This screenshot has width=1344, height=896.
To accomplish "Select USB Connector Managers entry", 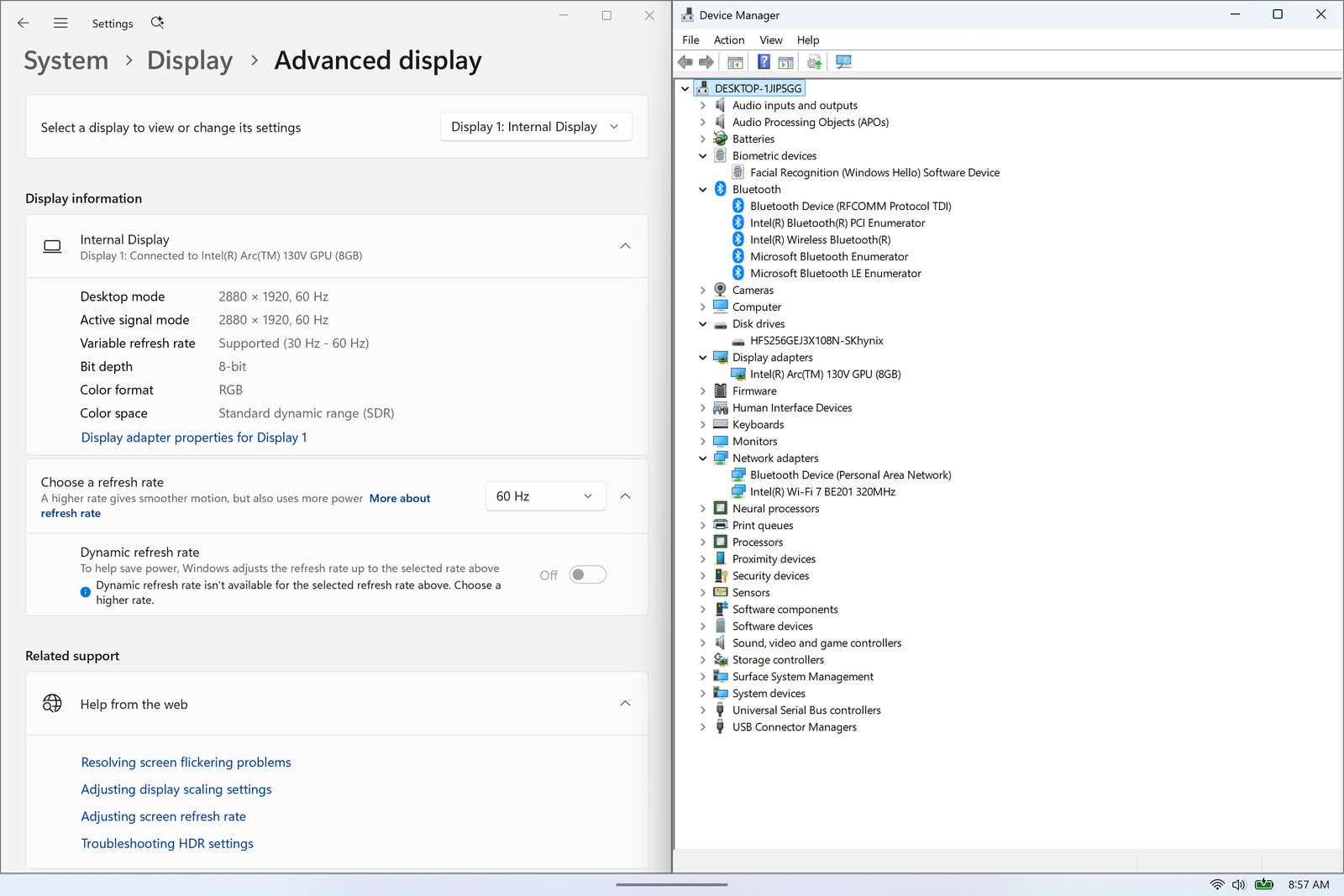I will (x=794, y=726).
